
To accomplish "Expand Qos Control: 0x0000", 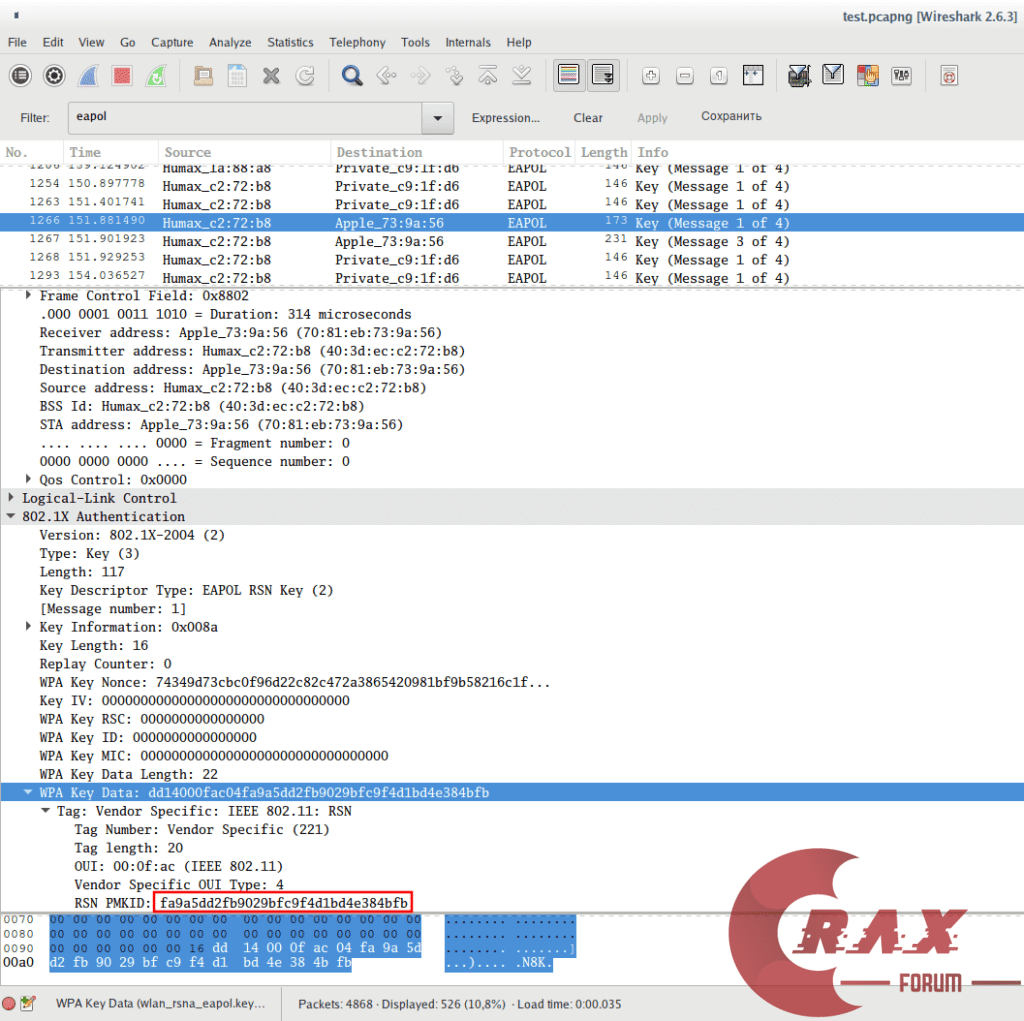I will coord(28,479).
